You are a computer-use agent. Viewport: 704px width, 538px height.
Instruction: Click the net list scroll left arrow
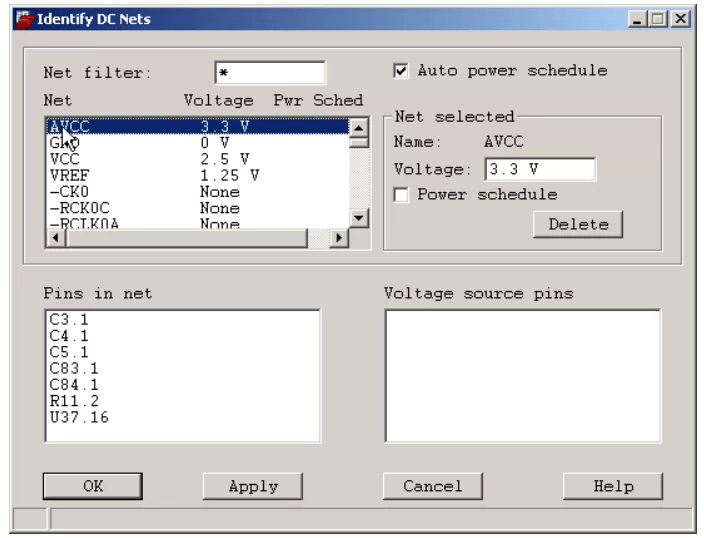(56, 238)
